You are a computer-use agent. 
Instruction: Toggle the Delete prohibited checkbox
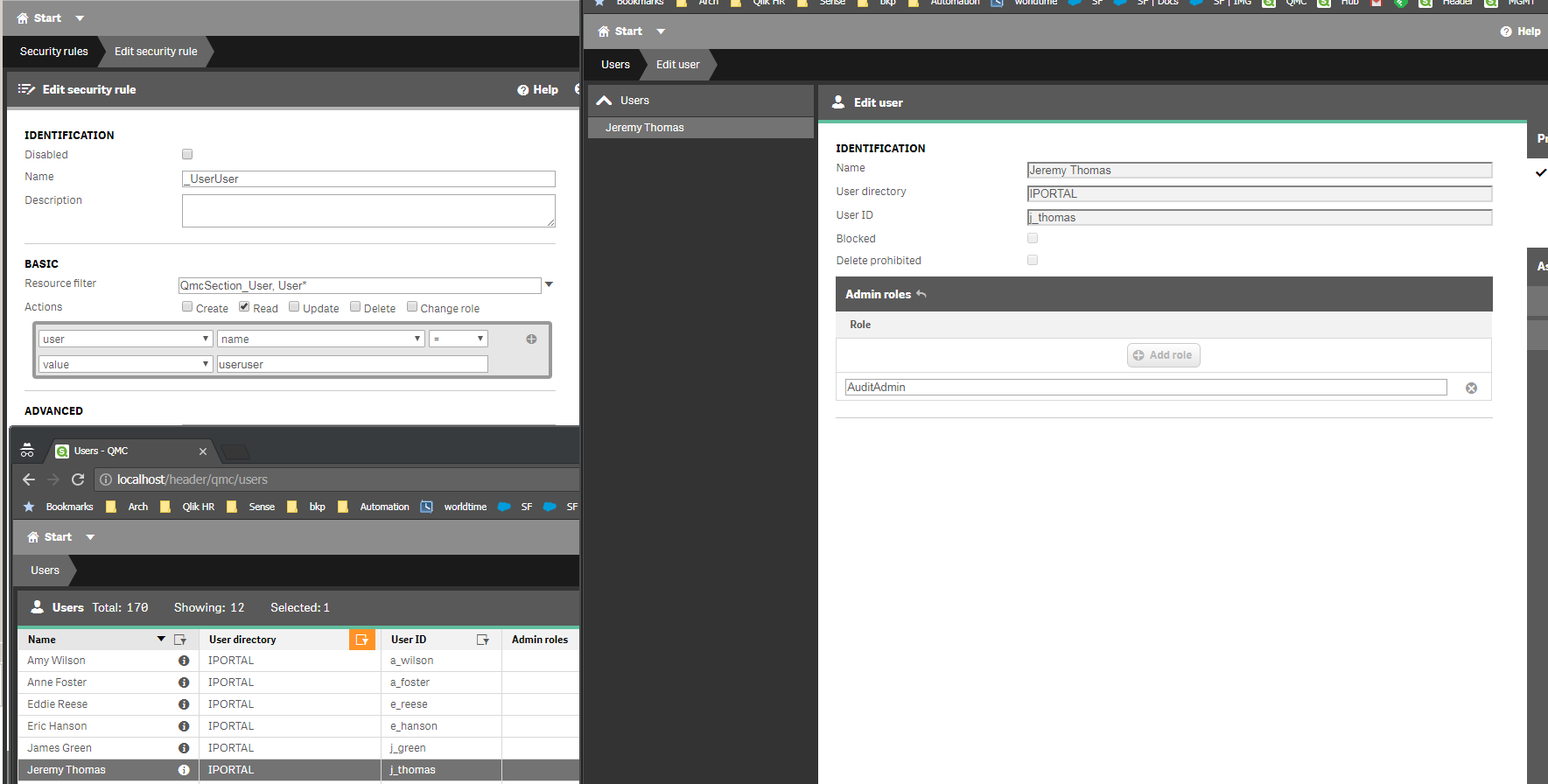coord(1033,260)
